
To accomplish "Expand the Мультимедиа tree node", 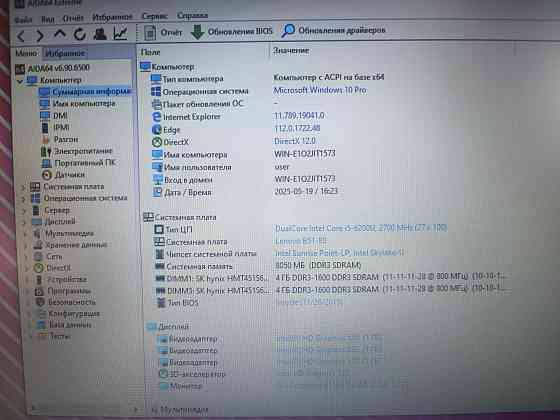I will (x=25, y=234).
